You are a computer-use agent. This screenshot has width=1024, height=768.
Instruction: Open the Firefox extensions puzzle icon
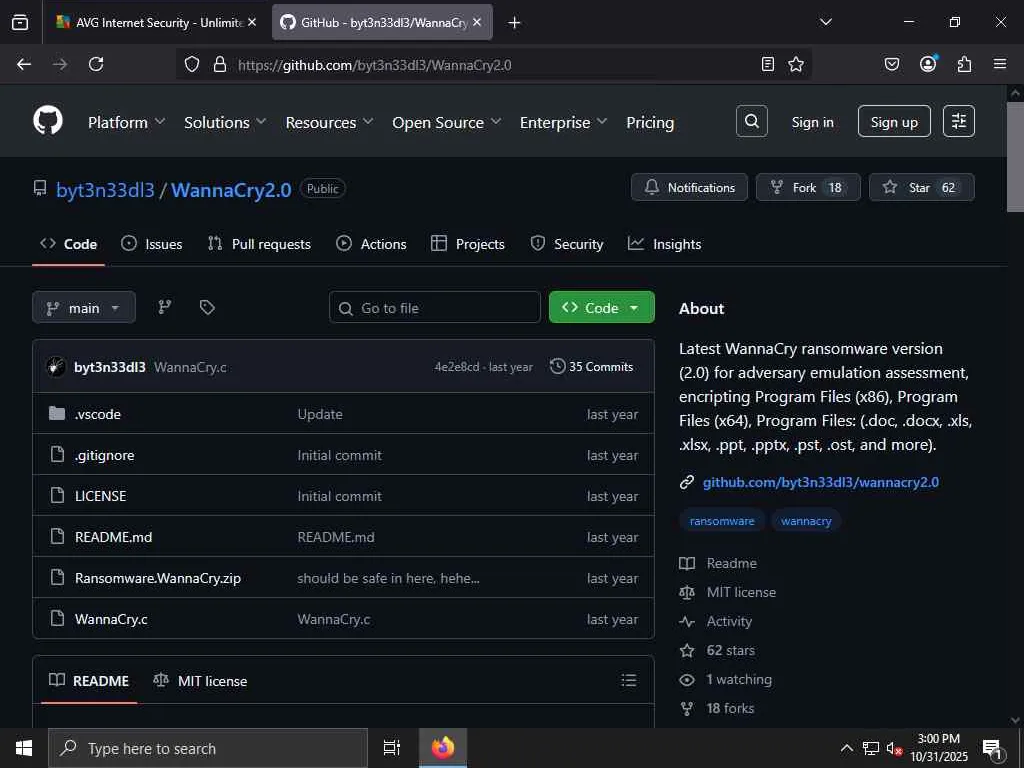coord(964,64)
